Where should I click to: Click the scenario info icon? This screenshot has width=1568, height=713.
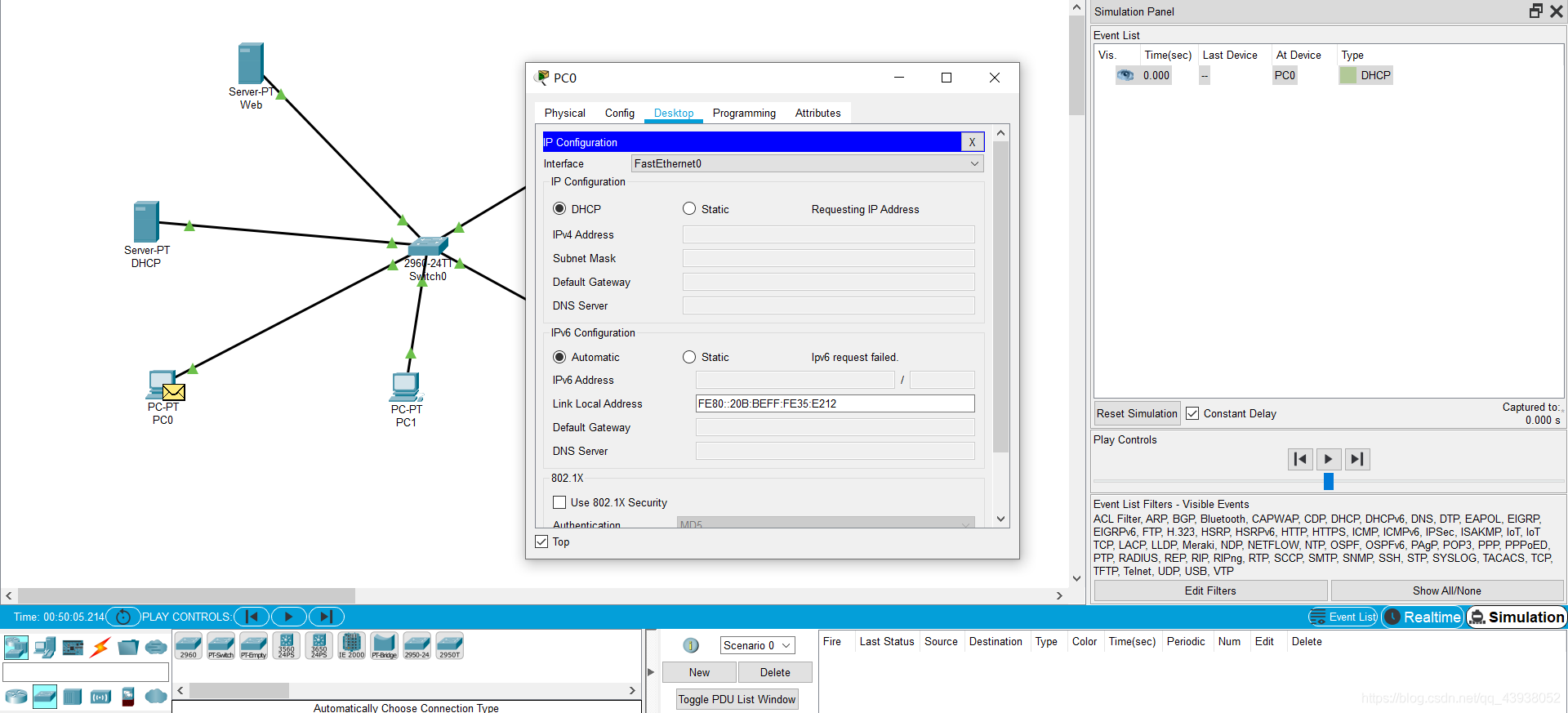pos(691,645)
